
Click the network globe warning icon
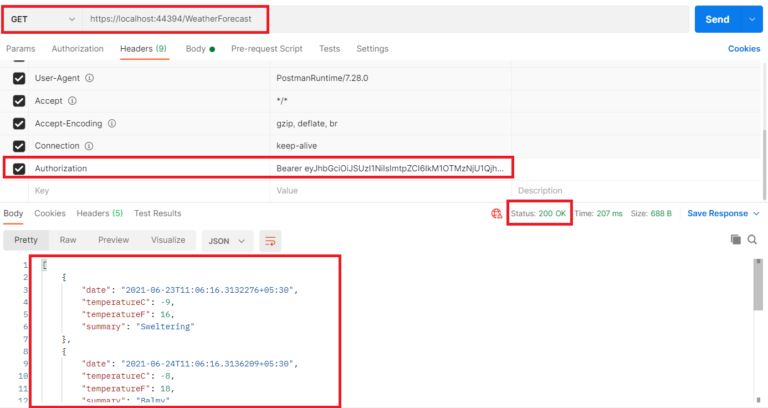point(497,214)
